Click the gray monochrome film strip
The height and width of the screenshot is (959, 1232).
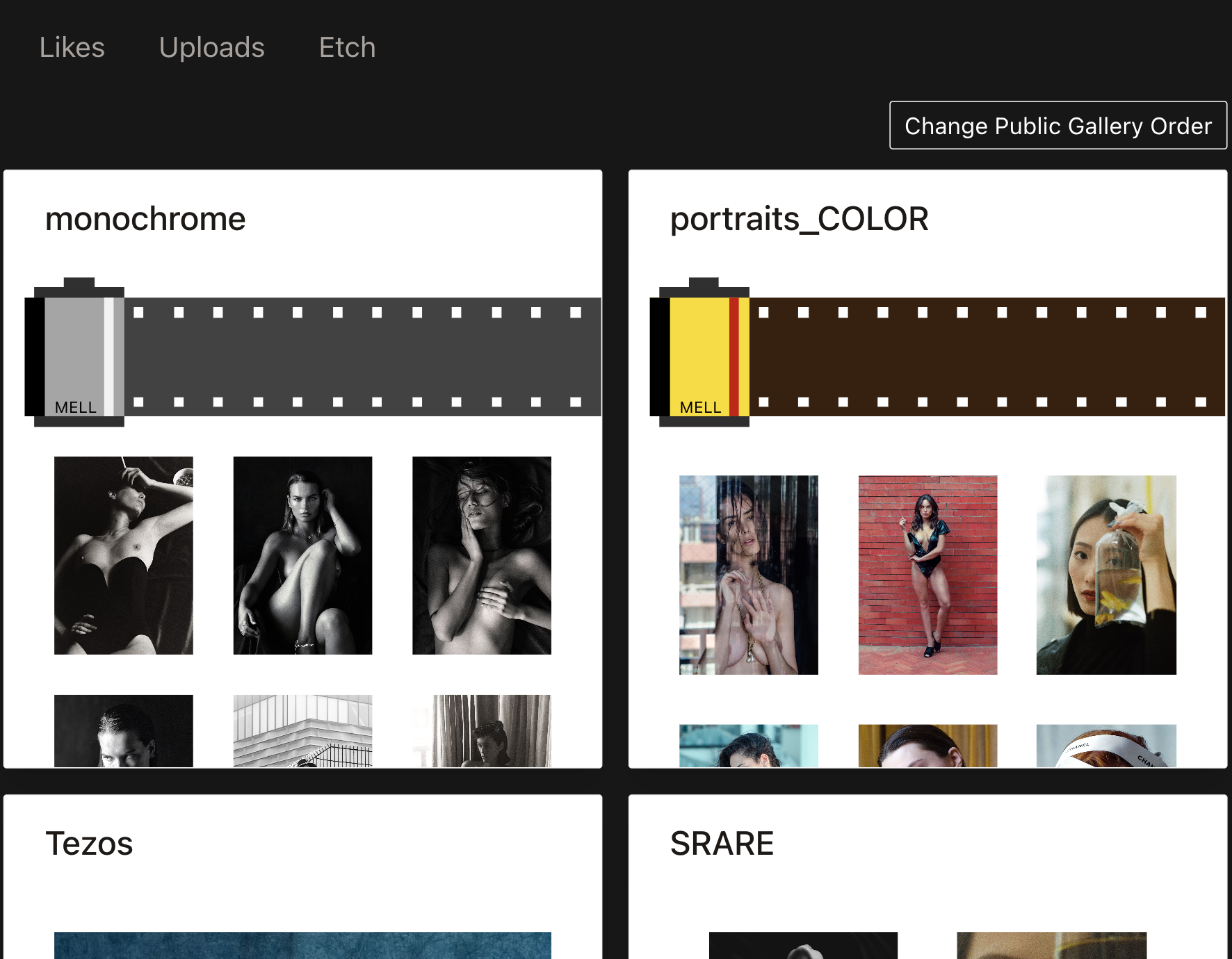click(x=363, y=357)
